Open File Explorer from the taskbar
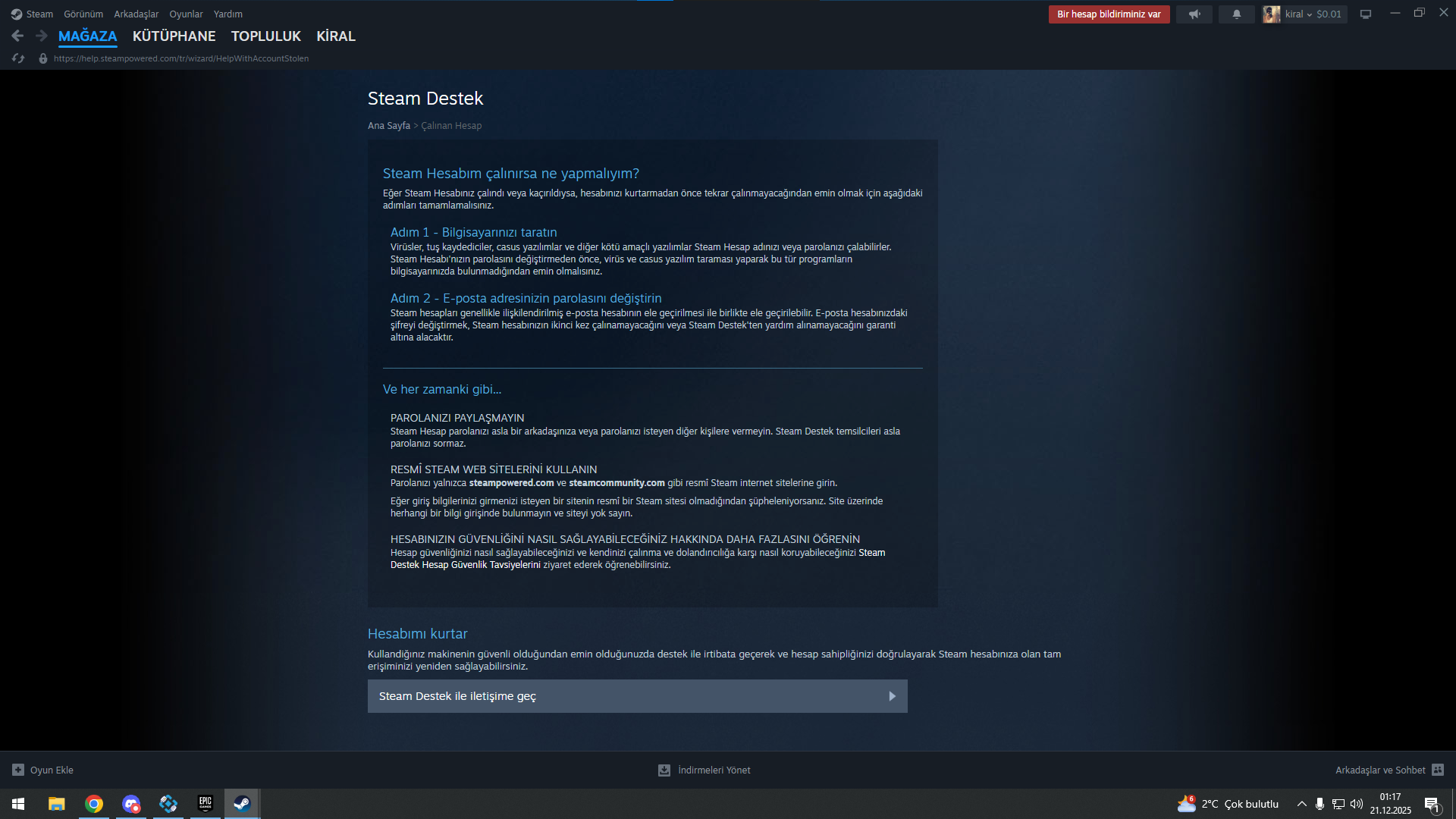1456x819 pixels. (57, 804)
